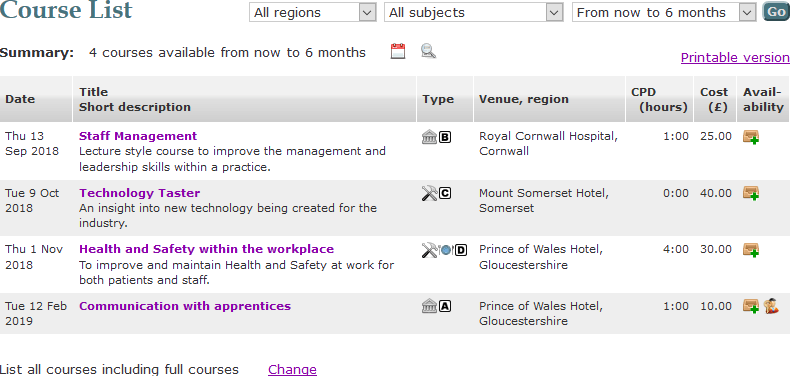Click the magnifying glass search icon
Image resolution: width=790 pixels, height=376 pixels.
pos(428,51)
